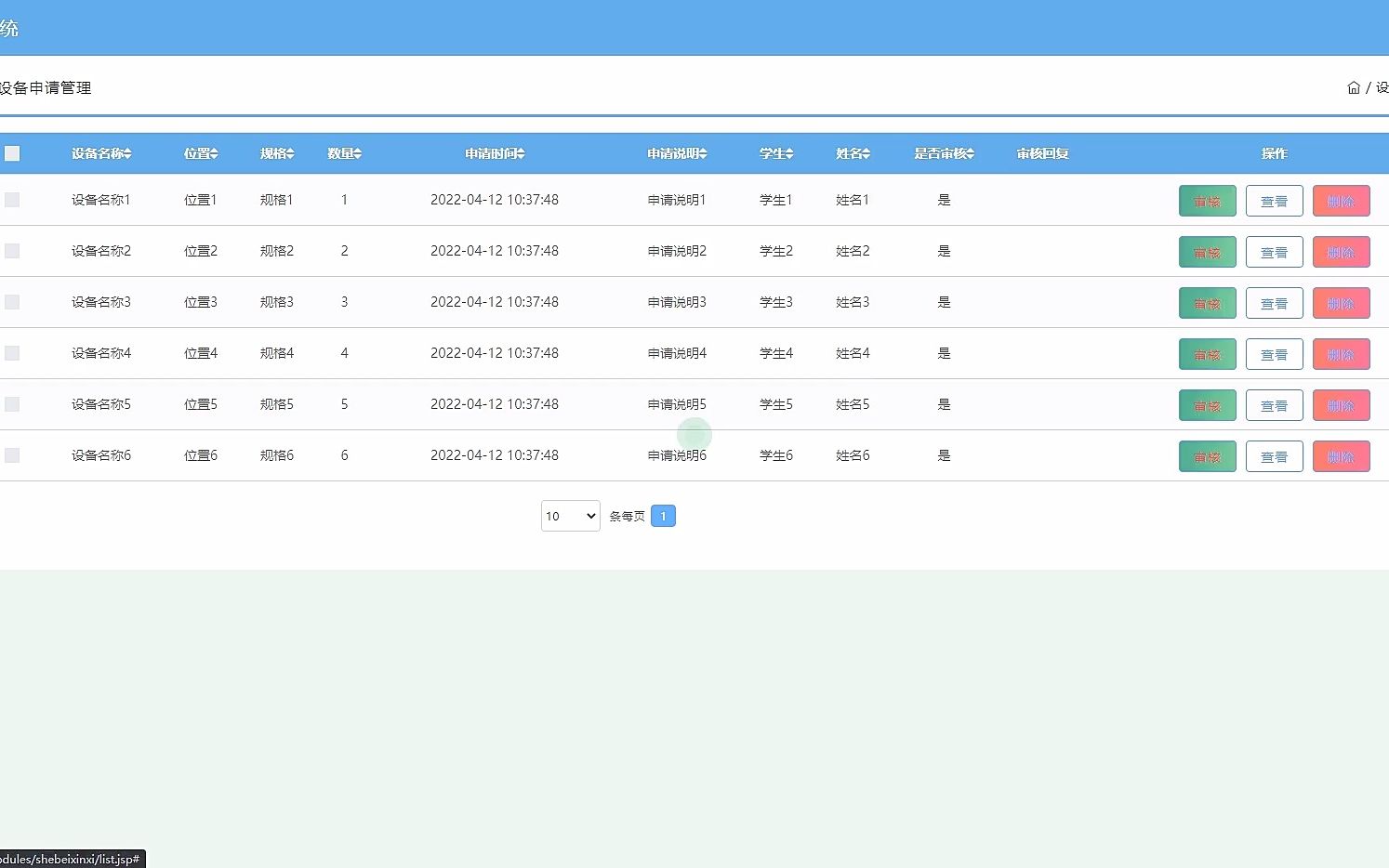Click the 申请时间 value in 设备名称1 row
Image resolution: width=1389 pixels, height=868 pixels.
pos(495,200)
